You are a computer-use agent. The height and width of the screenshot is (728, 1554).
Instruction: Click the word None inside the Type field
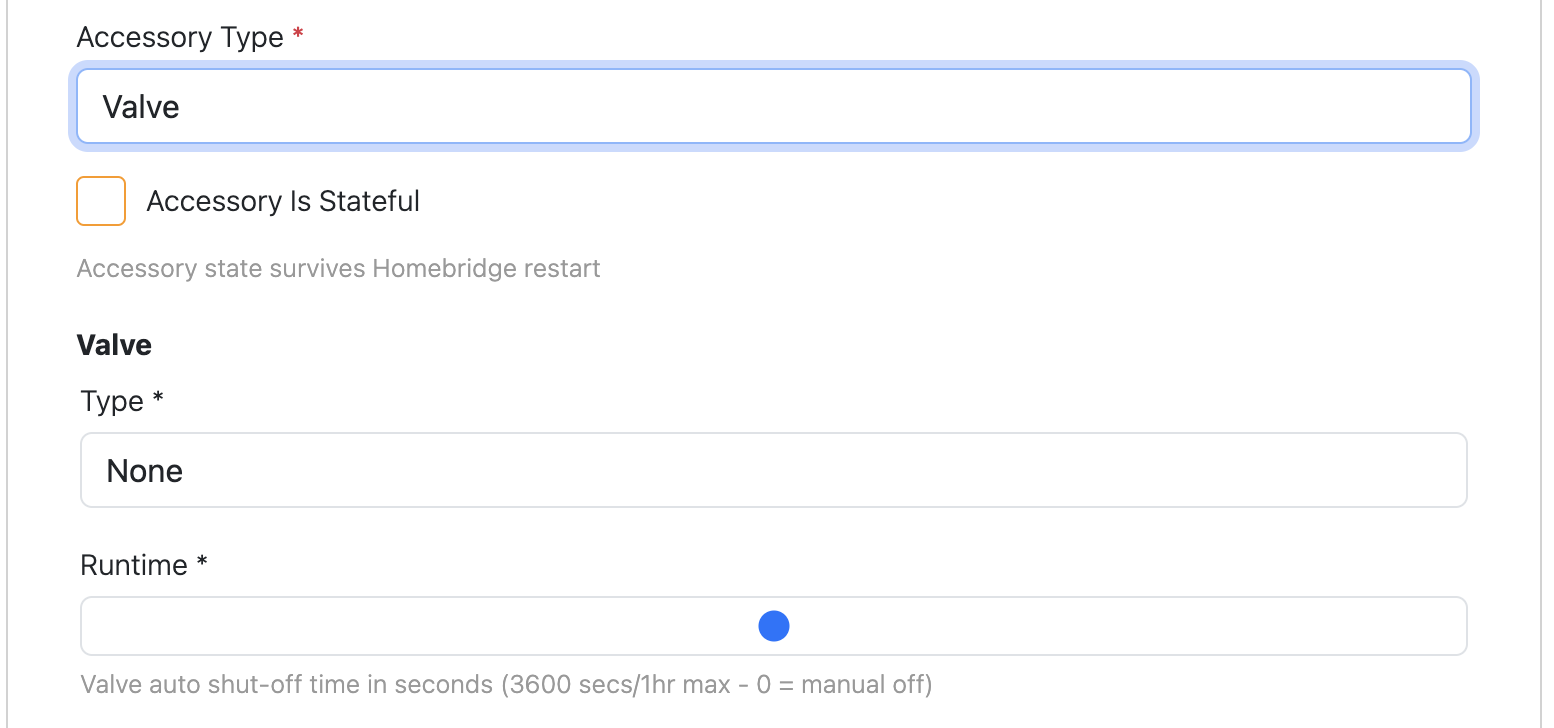[145, 471]
